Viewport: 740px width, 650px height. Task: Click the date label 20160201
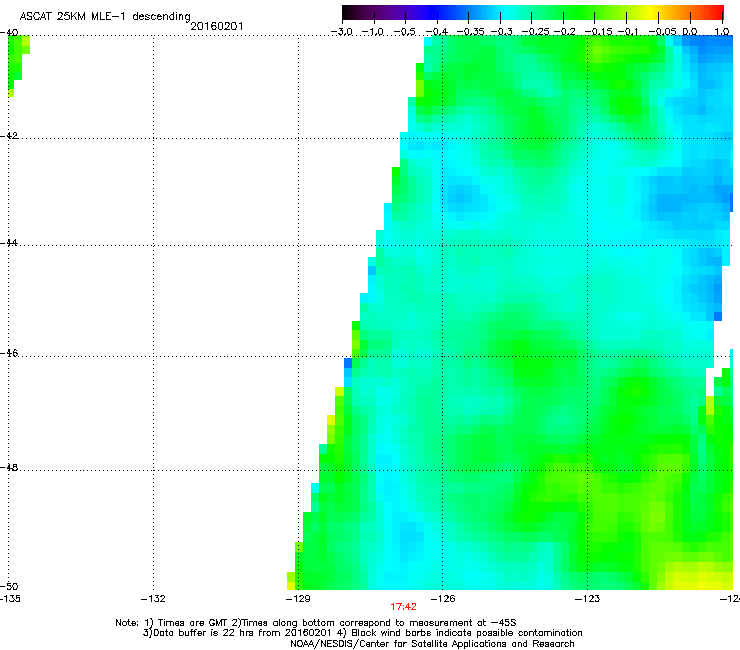pyautogui.click(x=217, y=26)
